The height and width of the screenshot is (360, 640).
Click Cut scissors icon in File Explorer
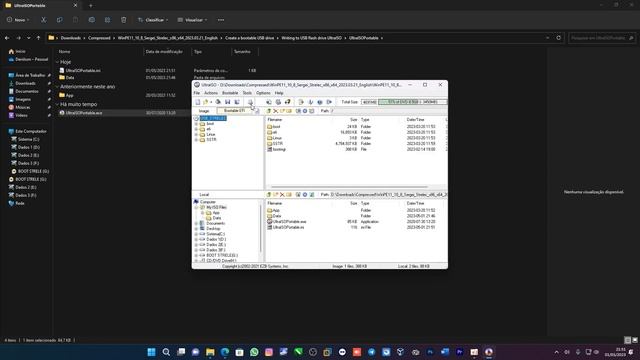(44, 20)
